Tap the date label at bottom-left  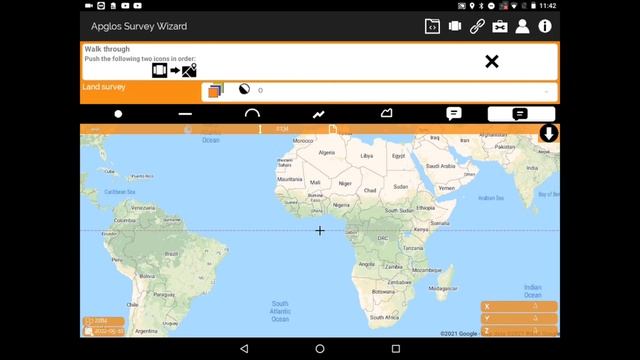pos(104,331)
